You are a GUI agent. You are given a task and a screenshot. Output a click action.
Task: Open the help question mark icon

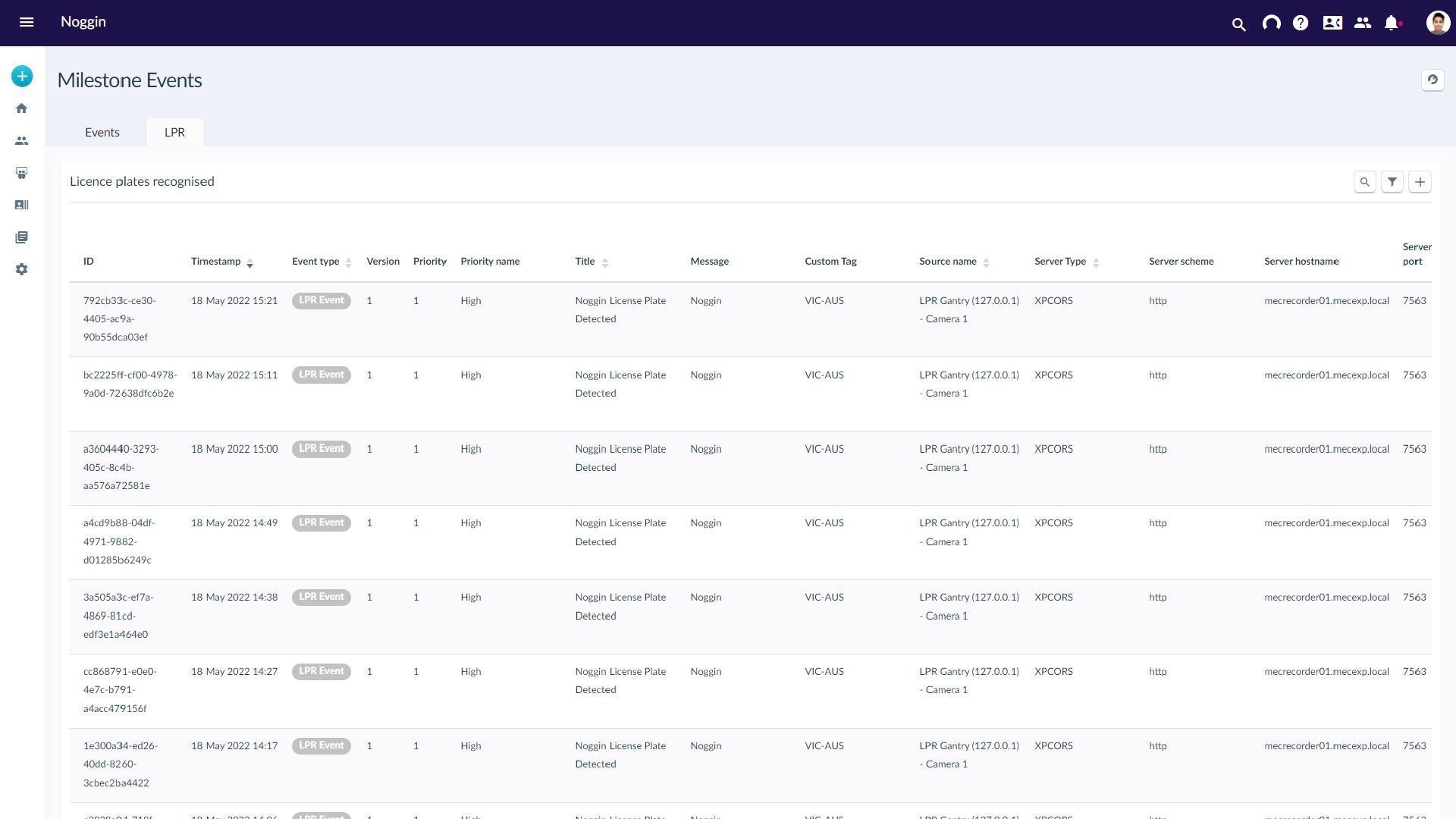(x=1301, y=23)
